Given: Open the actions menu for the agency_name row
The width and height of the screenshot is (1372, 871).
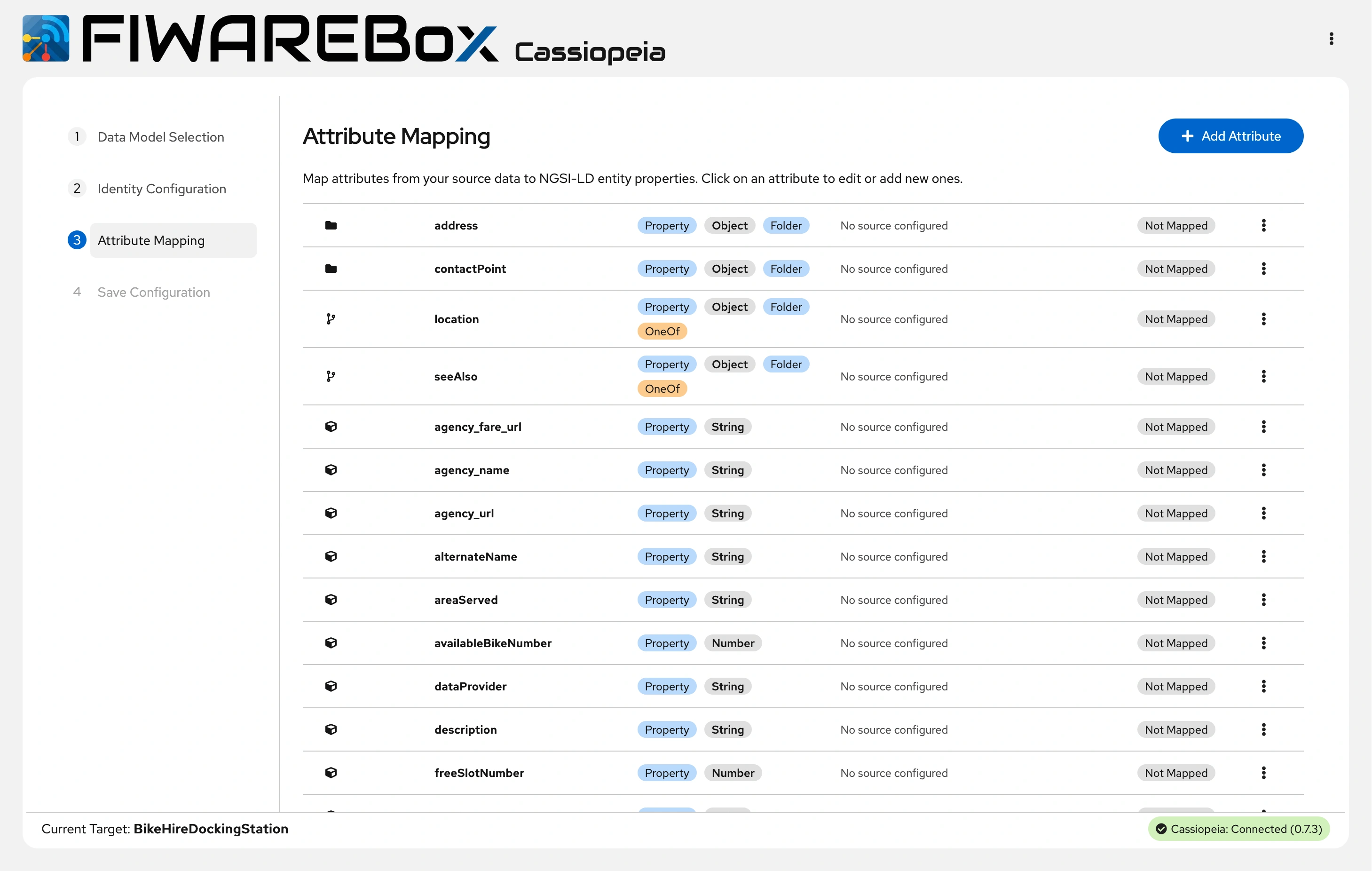Looking at the screenshot, I should pyautogui.click(x=1263, y=470).
